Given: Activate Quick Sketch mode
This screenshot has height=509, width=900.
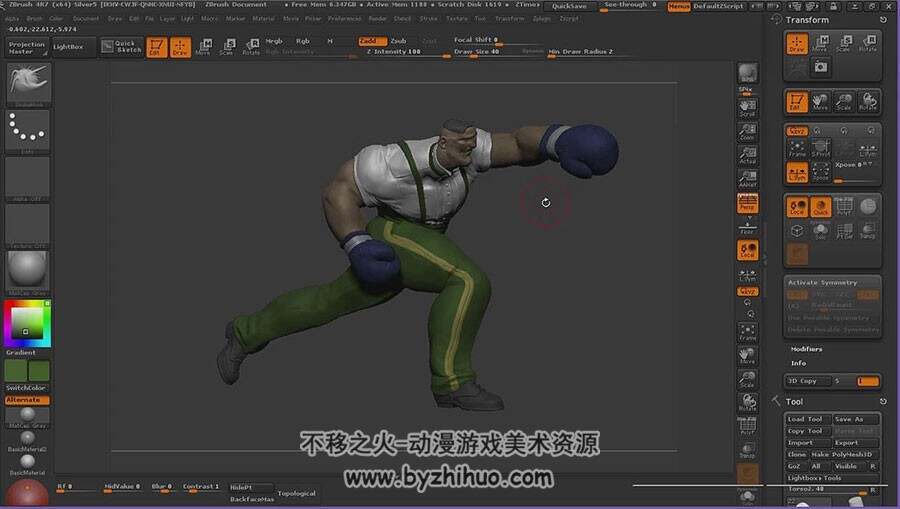Looking at the screenshot, I should pos(122,47).
